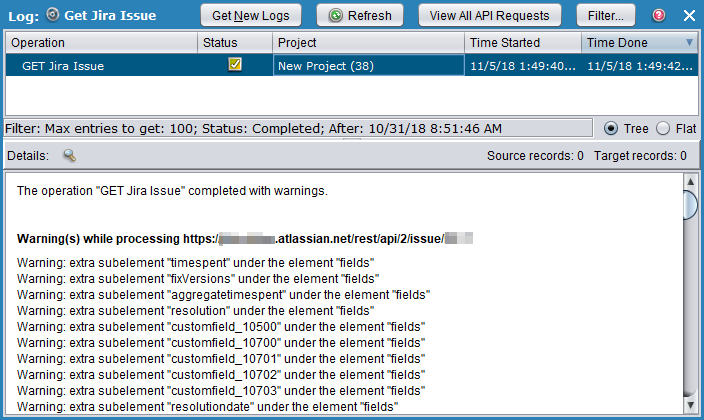Click the status checkmark icon for GET Jira Issue

tap(235, 65)
